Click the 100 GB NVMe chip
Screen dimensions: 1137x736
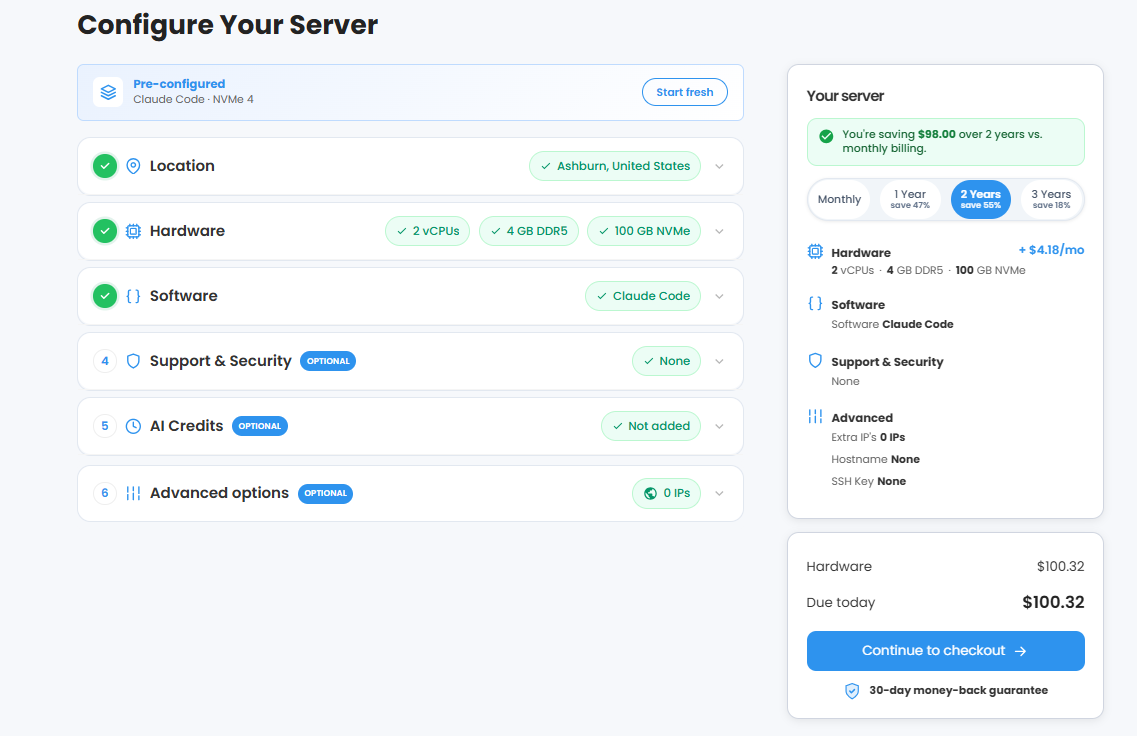pyautogui.click(x=644, y=231)
